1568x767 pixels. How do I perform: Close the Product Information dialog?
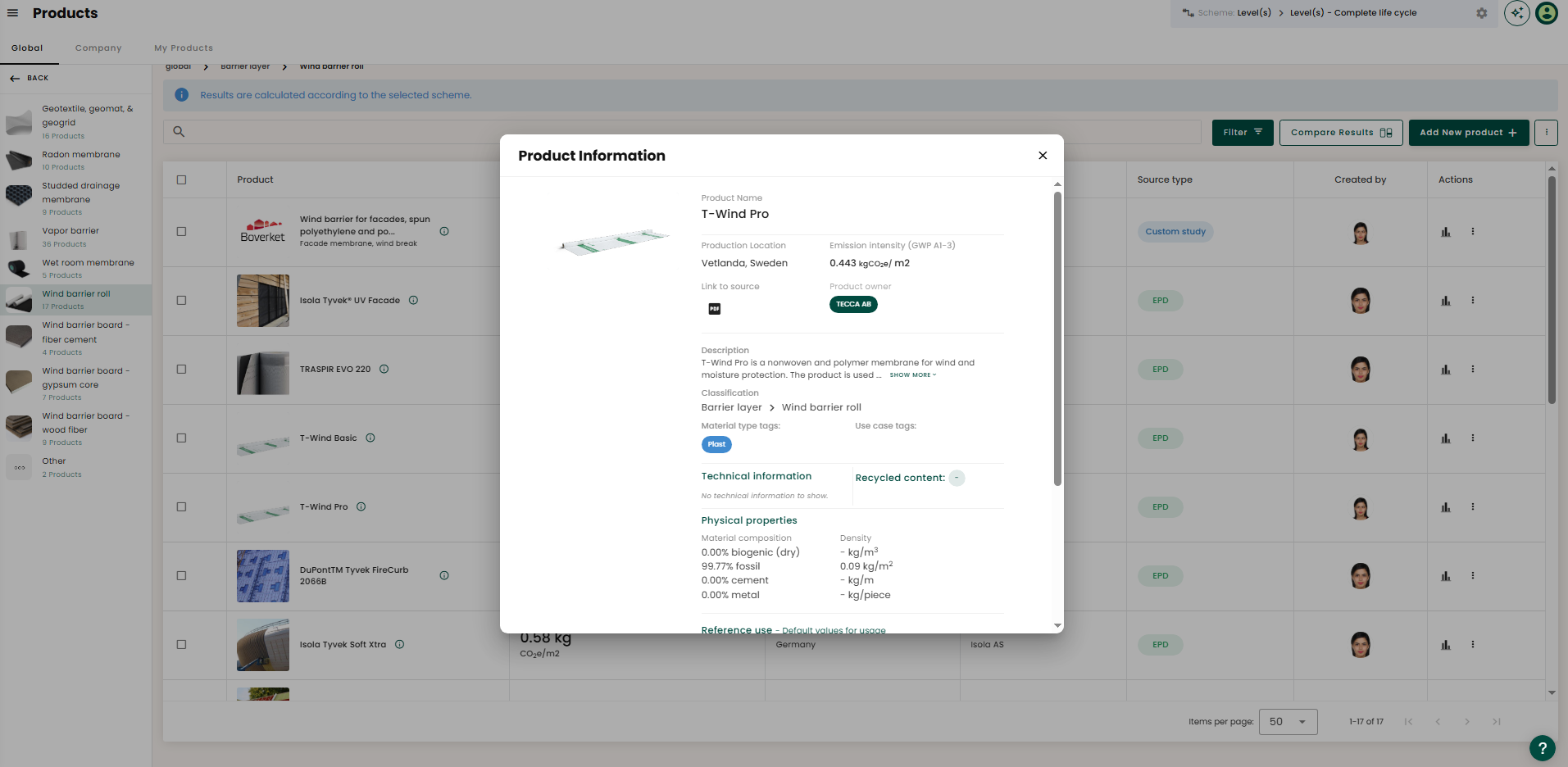[1043, 156]
